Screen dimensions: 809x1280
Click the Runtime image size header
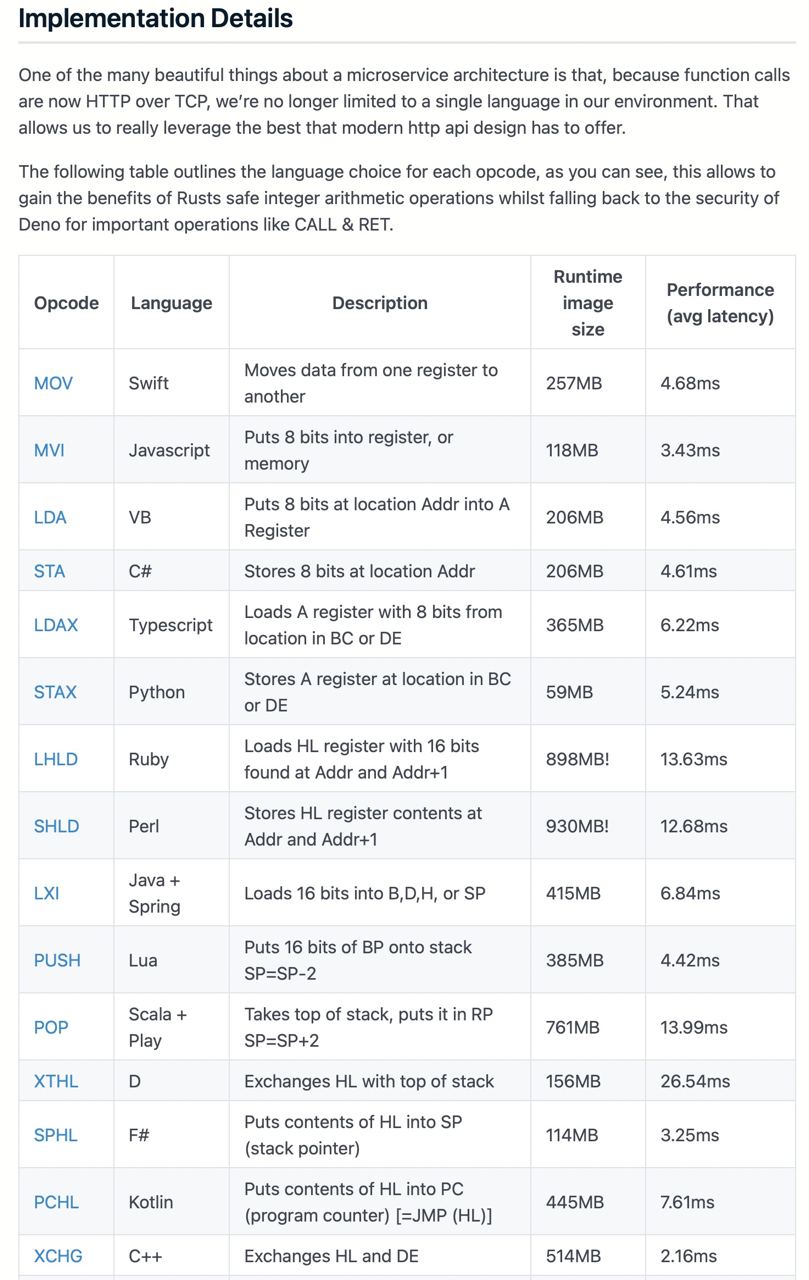tap(588, 303)
